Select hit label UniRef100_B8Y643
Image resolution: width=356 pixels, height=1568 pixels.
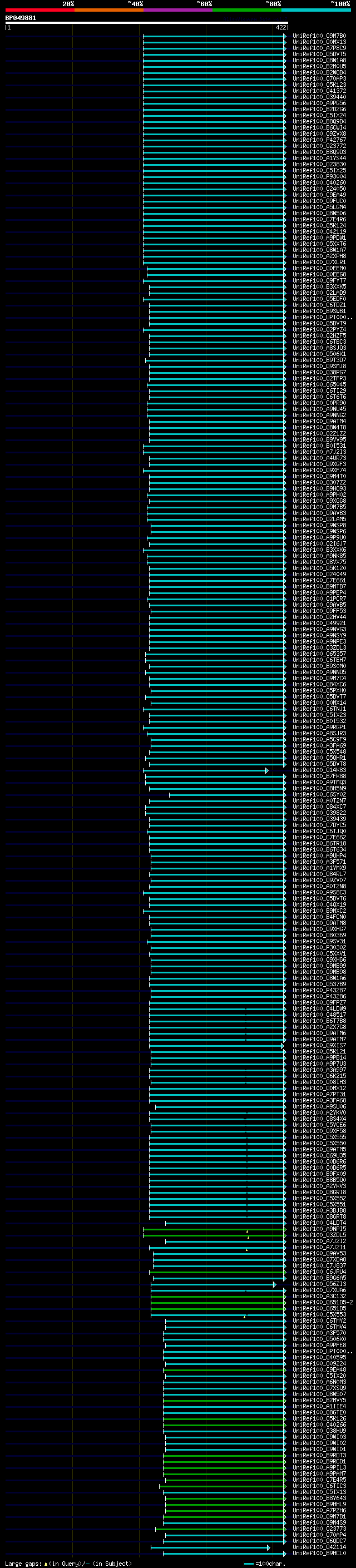coord(319,1499)
